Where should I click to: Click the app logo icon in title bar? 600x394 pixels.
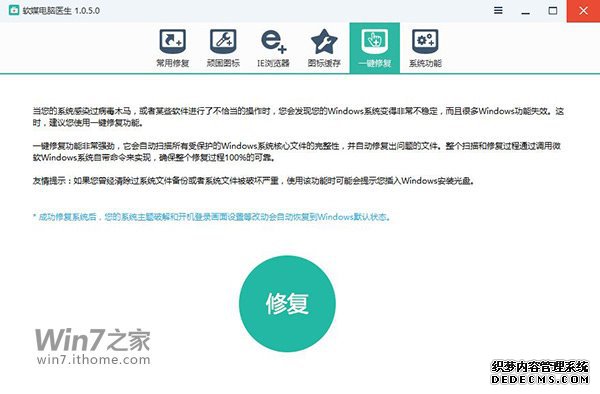pos(14,10)
